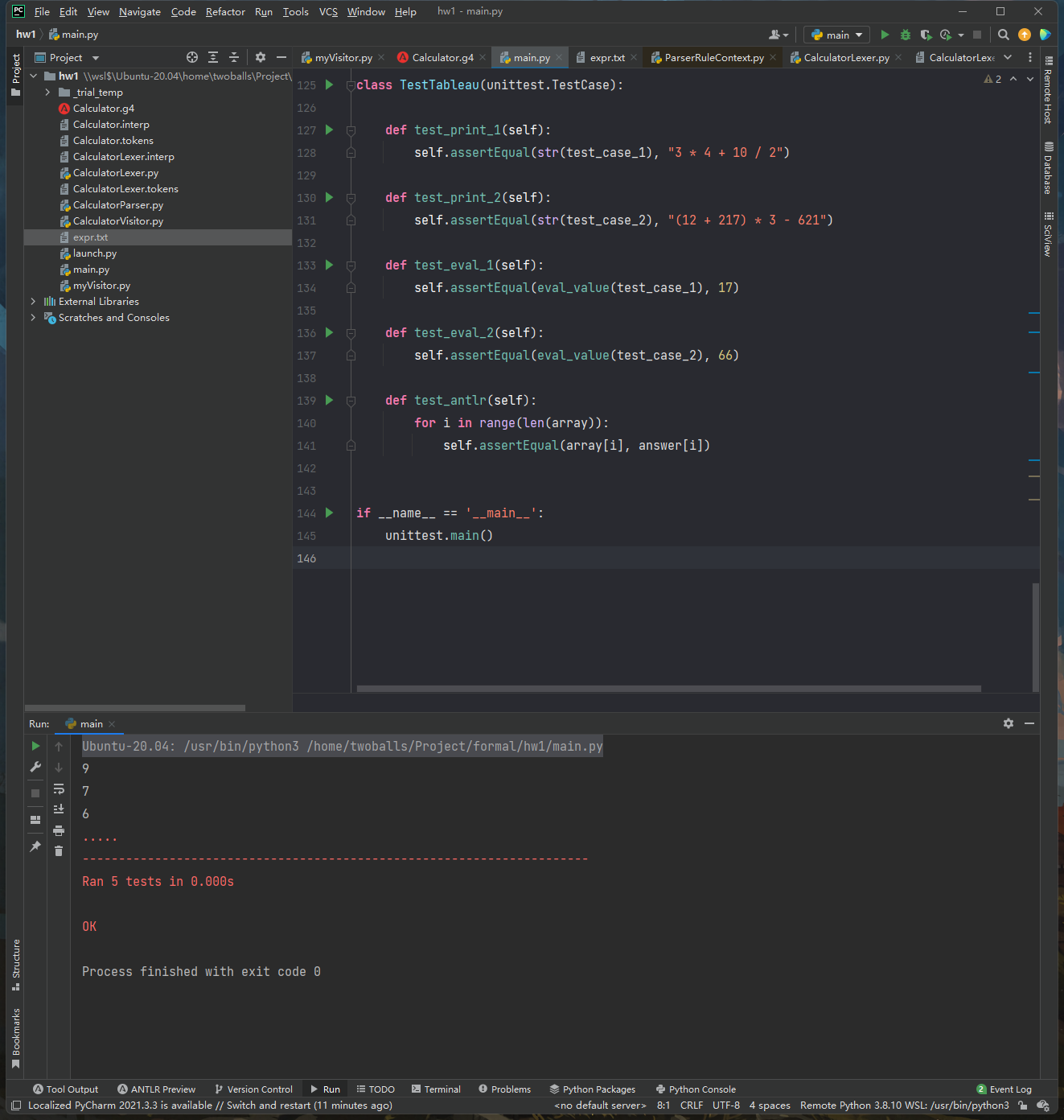1064x1120 pixels.
Task: Run test_print_1 from gutter arrow
Action: coord(329,130)
